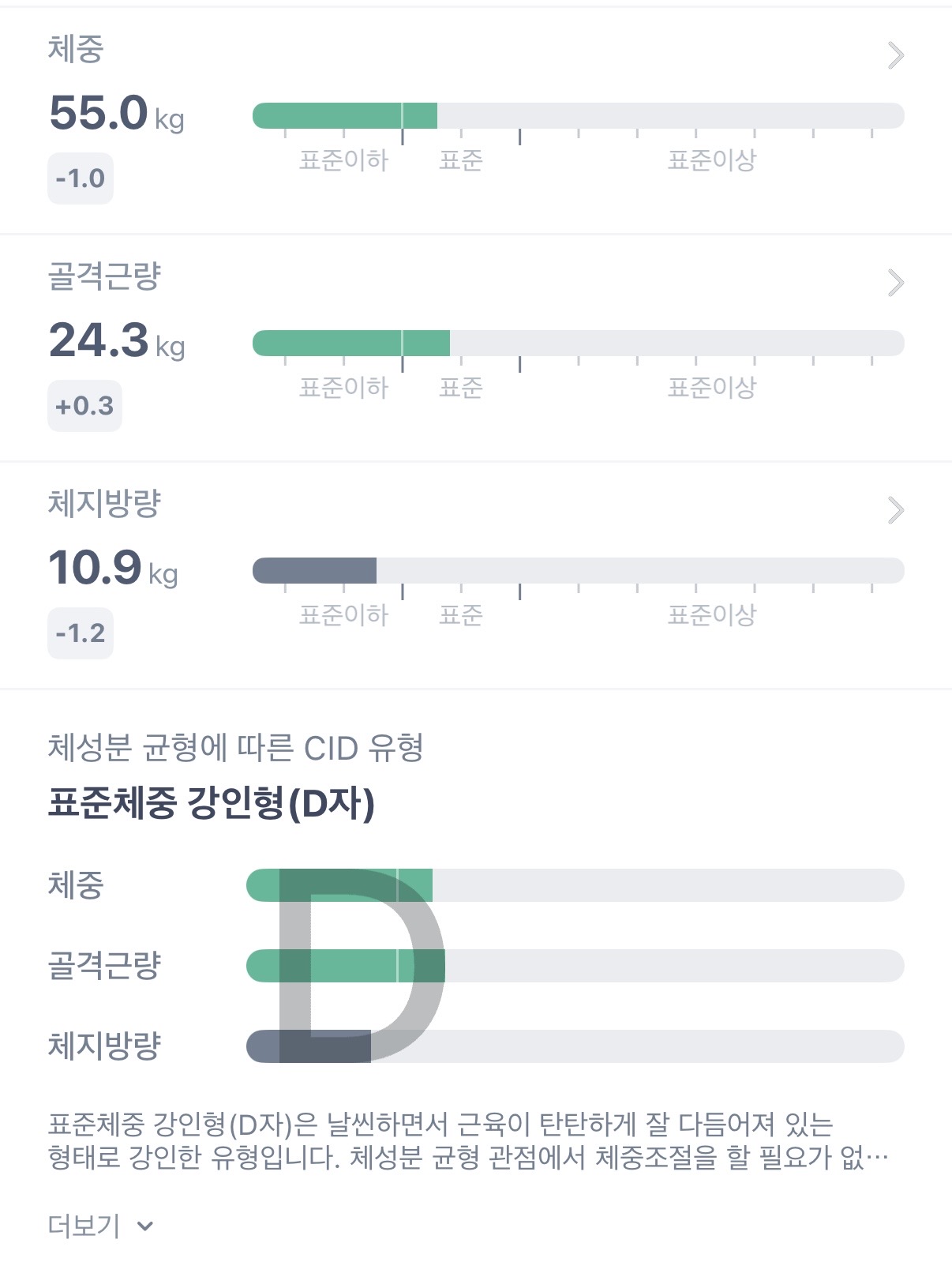The height and width of the screenshot is (1273, 952).
Task: Open 체지방량 details chevron arrow
Action: coord(895,510)
